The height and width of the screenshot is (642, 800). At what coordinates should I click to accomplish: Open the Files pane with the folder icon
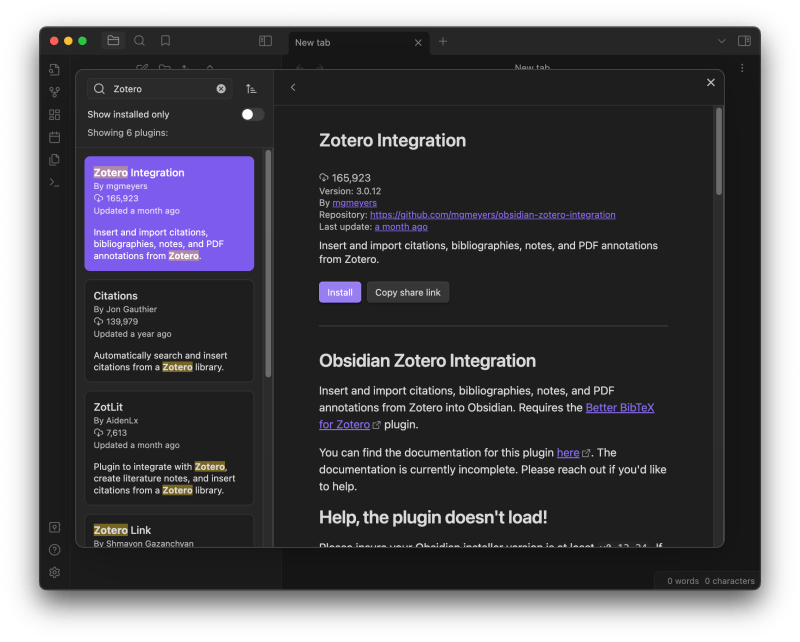pos(113,41)
